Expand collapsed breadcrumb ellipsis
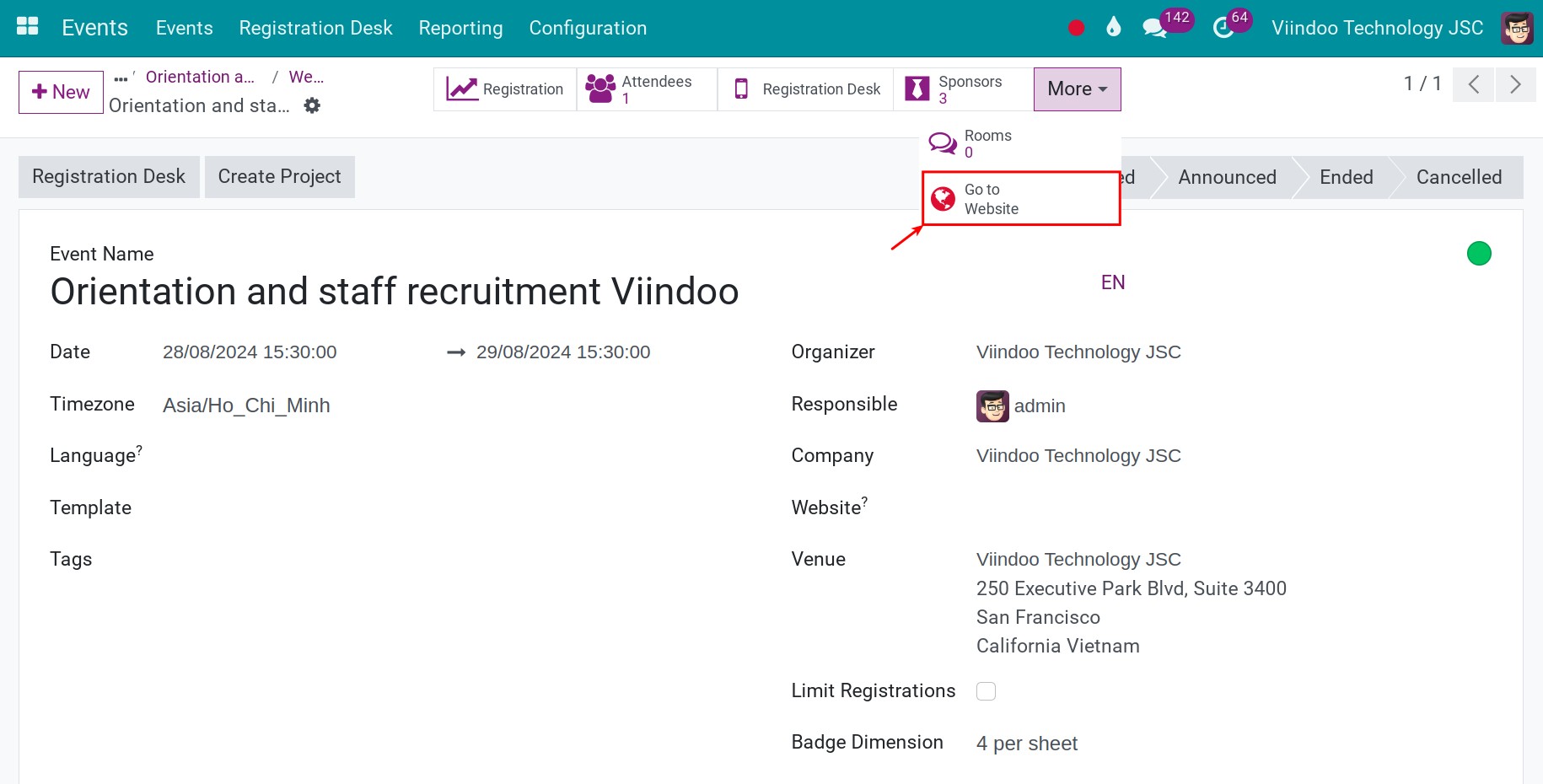Image resolution: width=1543 pixels, height=784 pixels. pos(121,79)
